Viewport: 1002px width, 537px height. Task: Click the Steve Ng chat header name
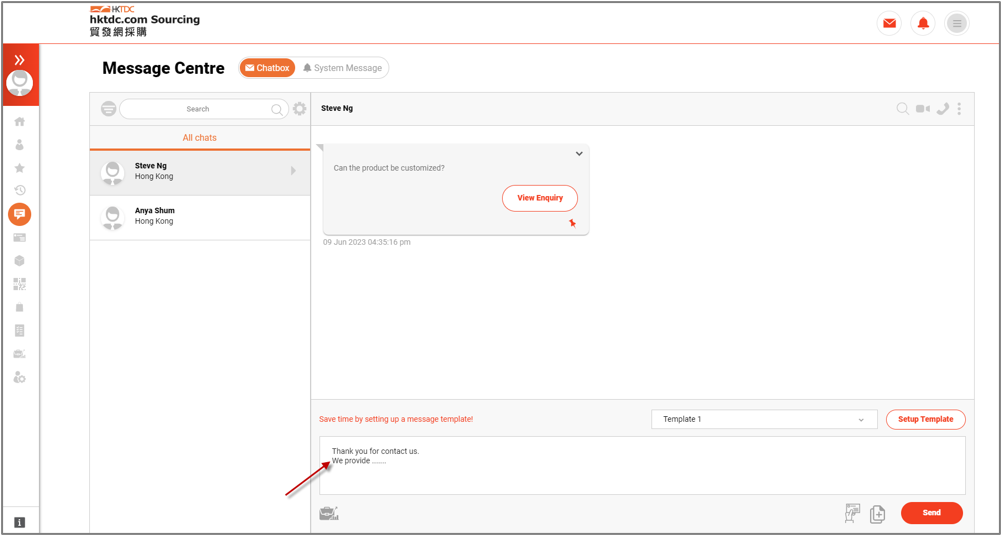click(x=337, y=109)
